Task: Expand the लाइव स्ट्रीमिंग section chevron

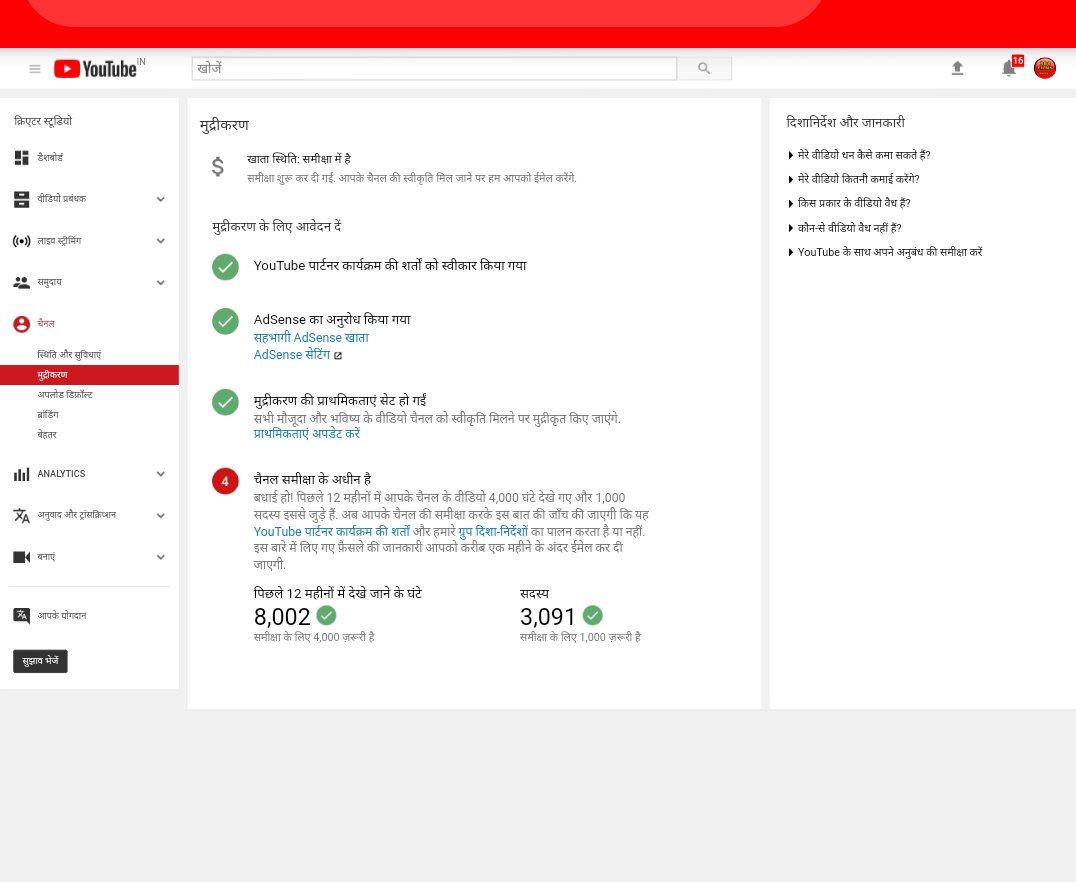Action: (161, 241)
